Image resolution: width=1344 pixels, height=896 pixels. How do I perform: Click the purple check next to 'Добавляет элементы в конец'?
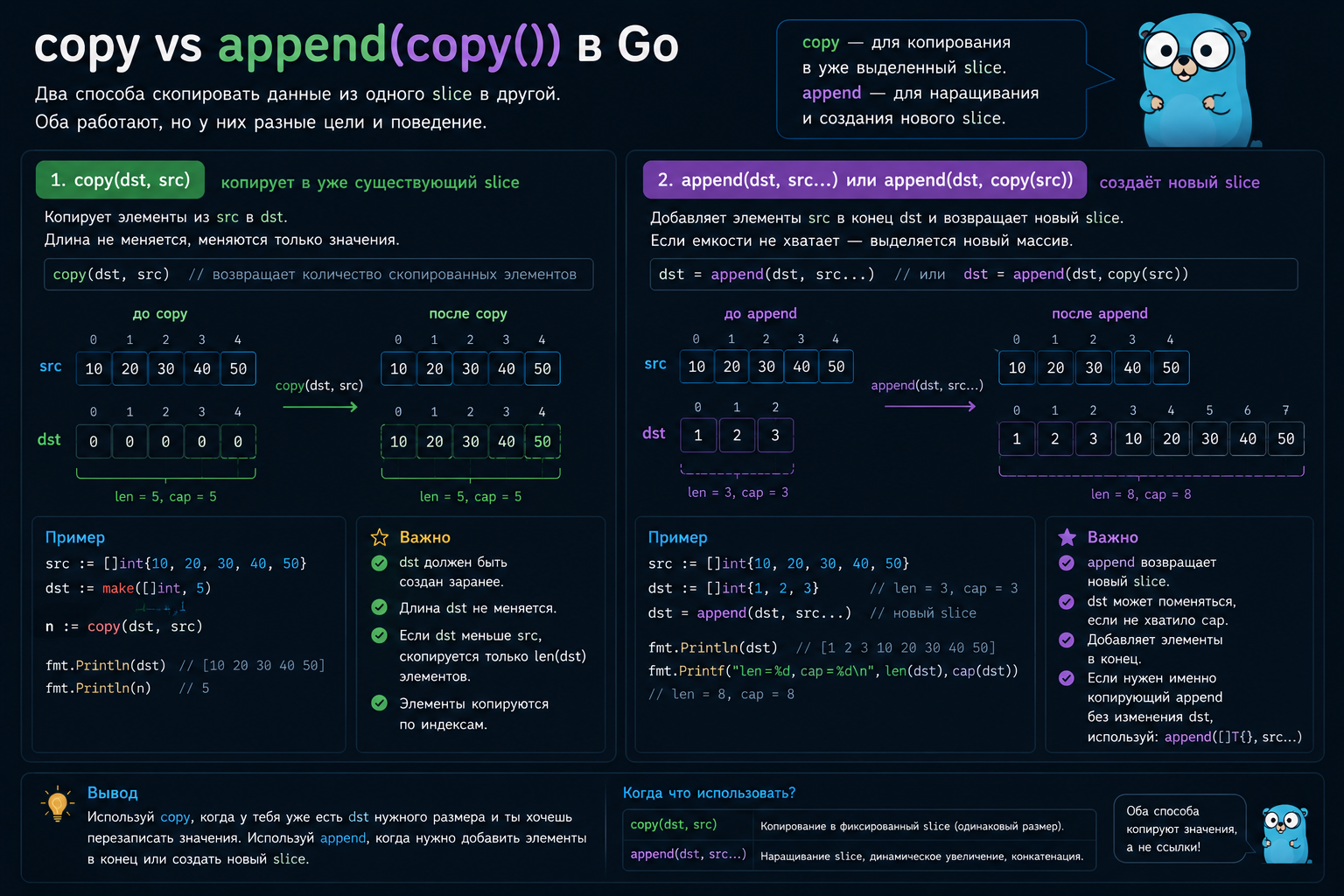point(1067,640)
